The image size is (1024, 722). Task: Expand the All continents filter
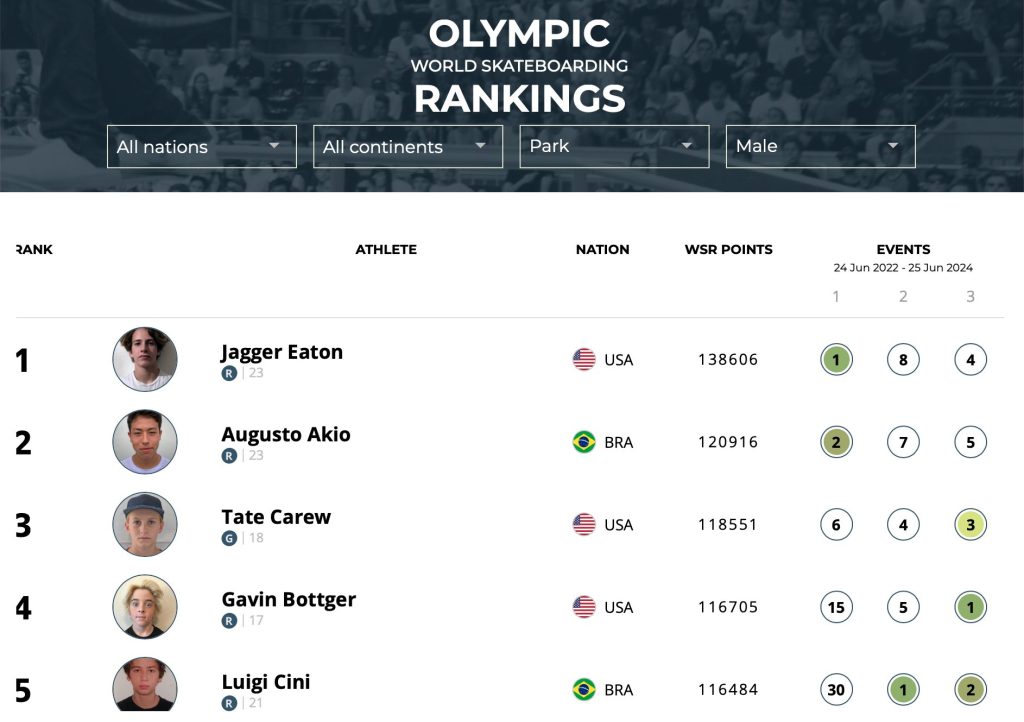tap(408, 147)
